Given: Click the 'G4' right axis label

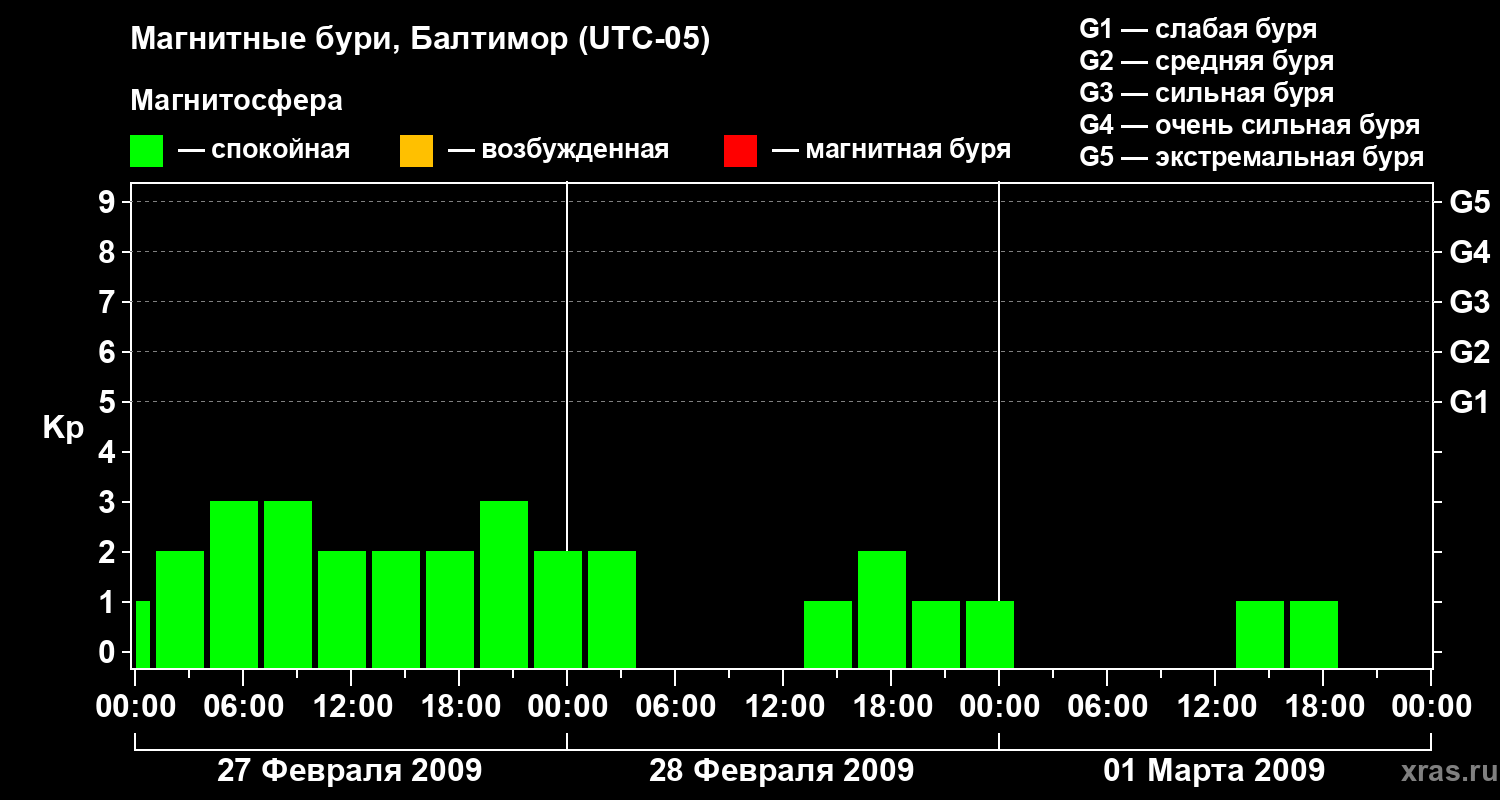Looking at the screenshot, I should coord(1469,252).
